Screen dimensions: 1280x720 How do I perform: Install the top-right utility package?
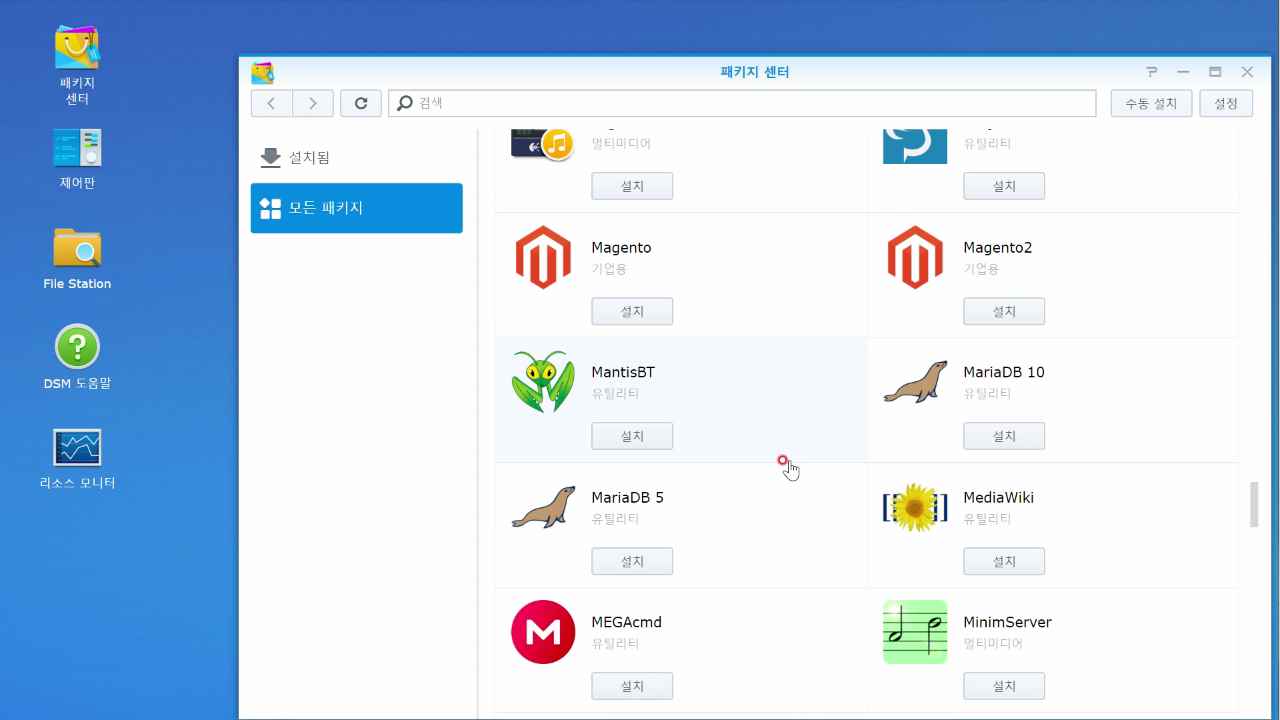(x=1004, y=186)
